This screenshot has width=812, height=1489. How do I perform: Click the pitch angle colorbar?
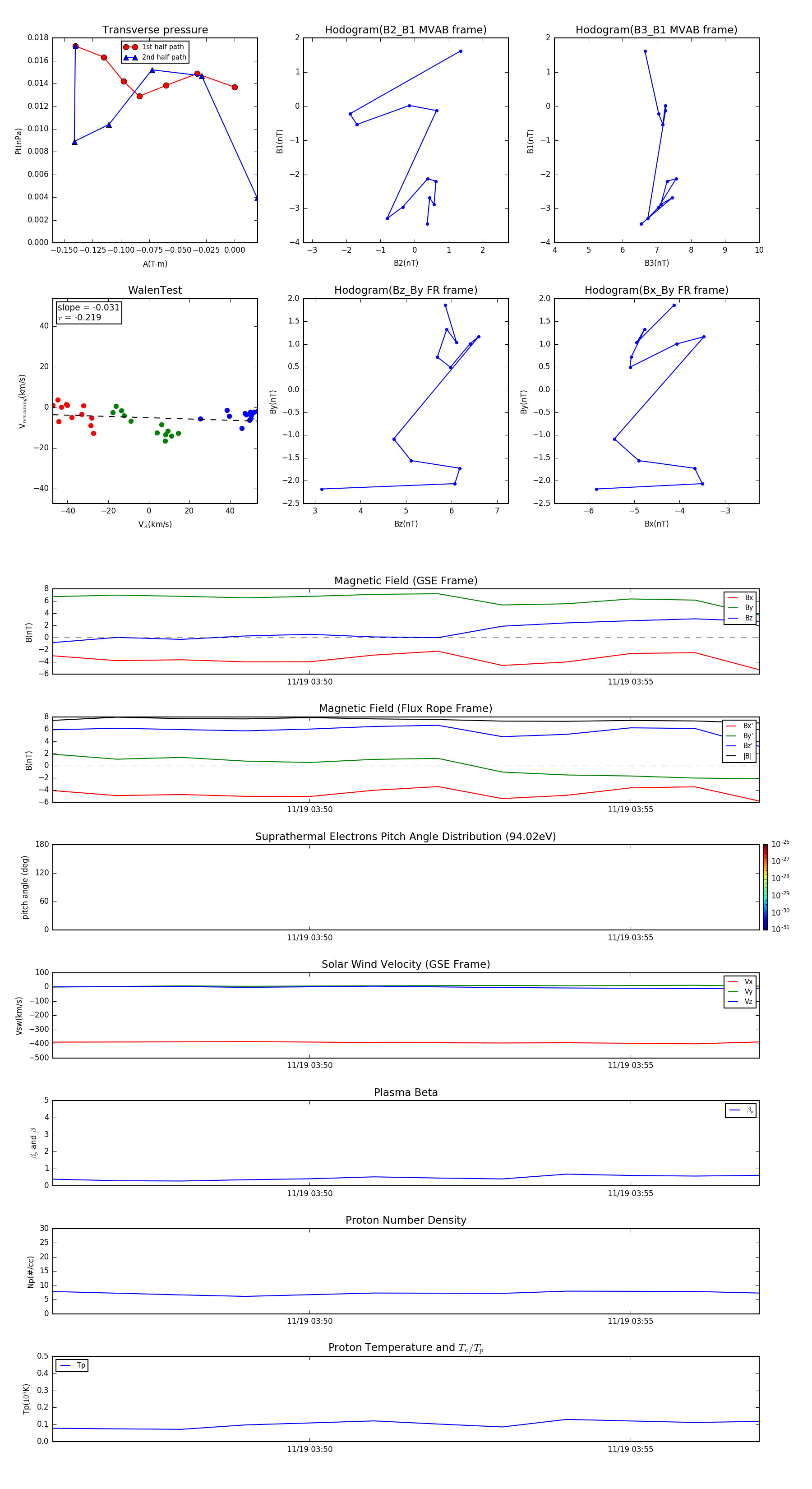pyautogui.click(x=765, y=887)
